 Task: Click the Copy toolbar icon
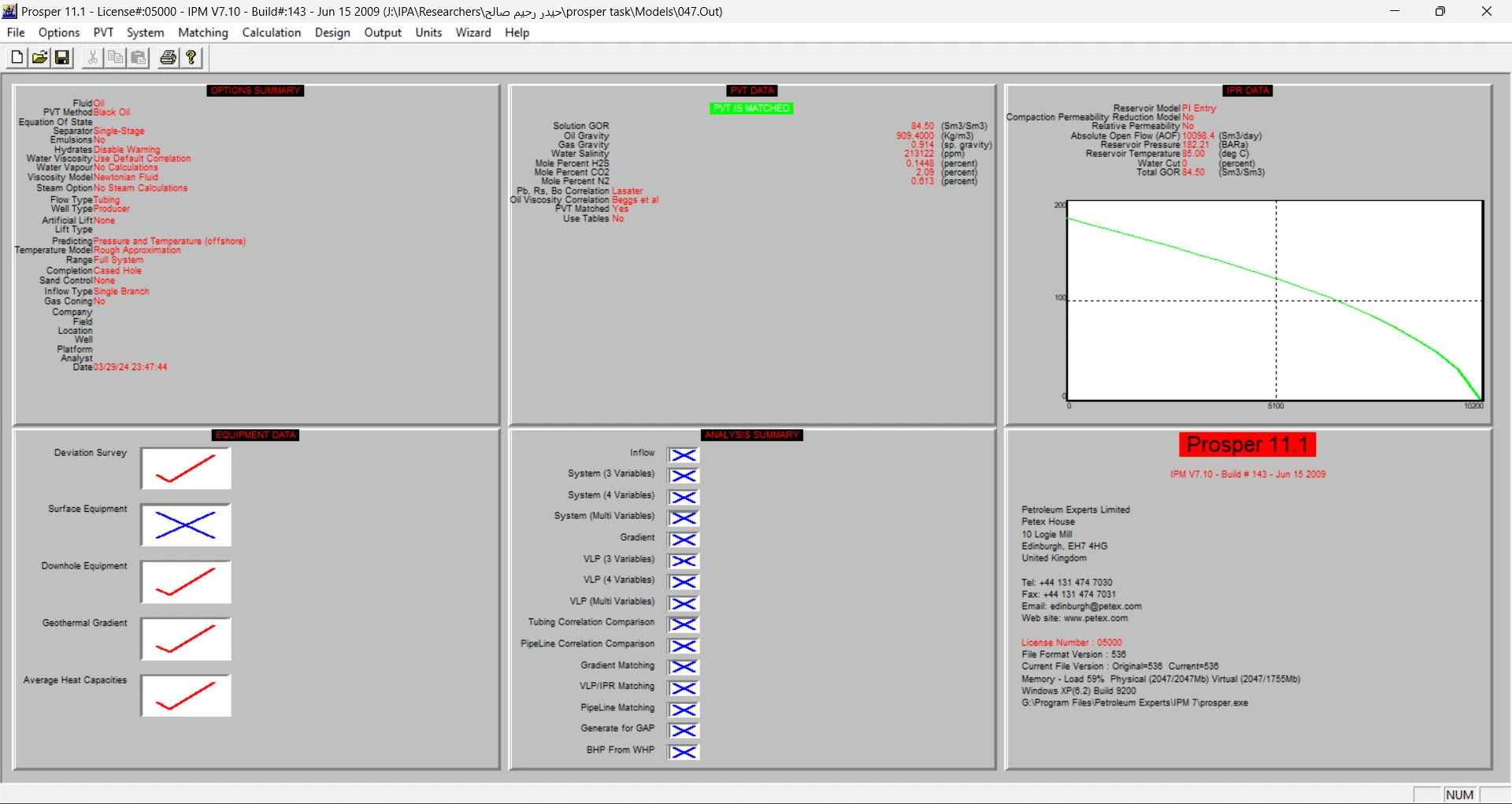[116, 57]
